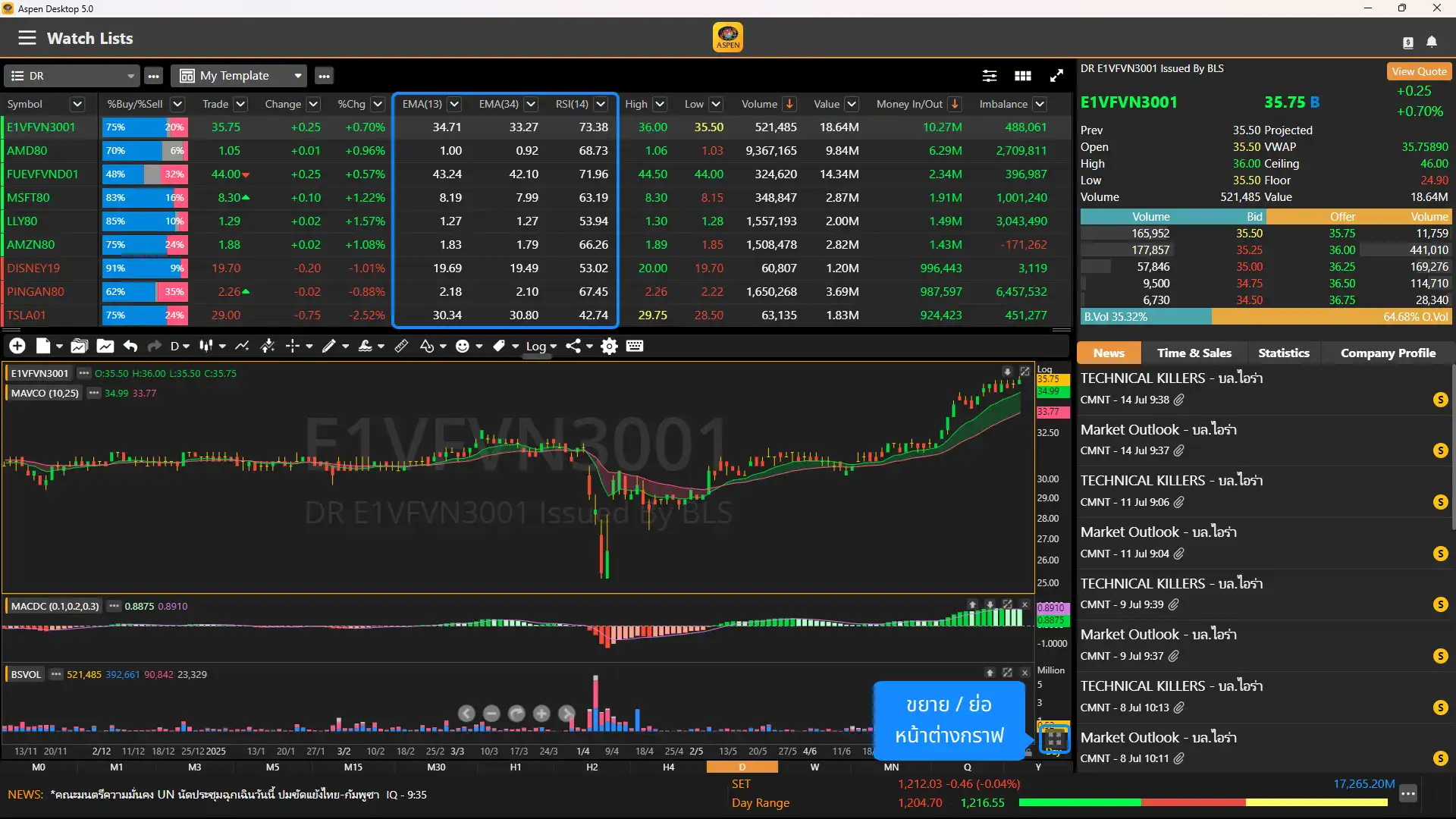The image size is (1456, 819).
Task: Open the first TECHNICAL KILLERS news item
Action: pyautogui.click(x=1171, y=378)
